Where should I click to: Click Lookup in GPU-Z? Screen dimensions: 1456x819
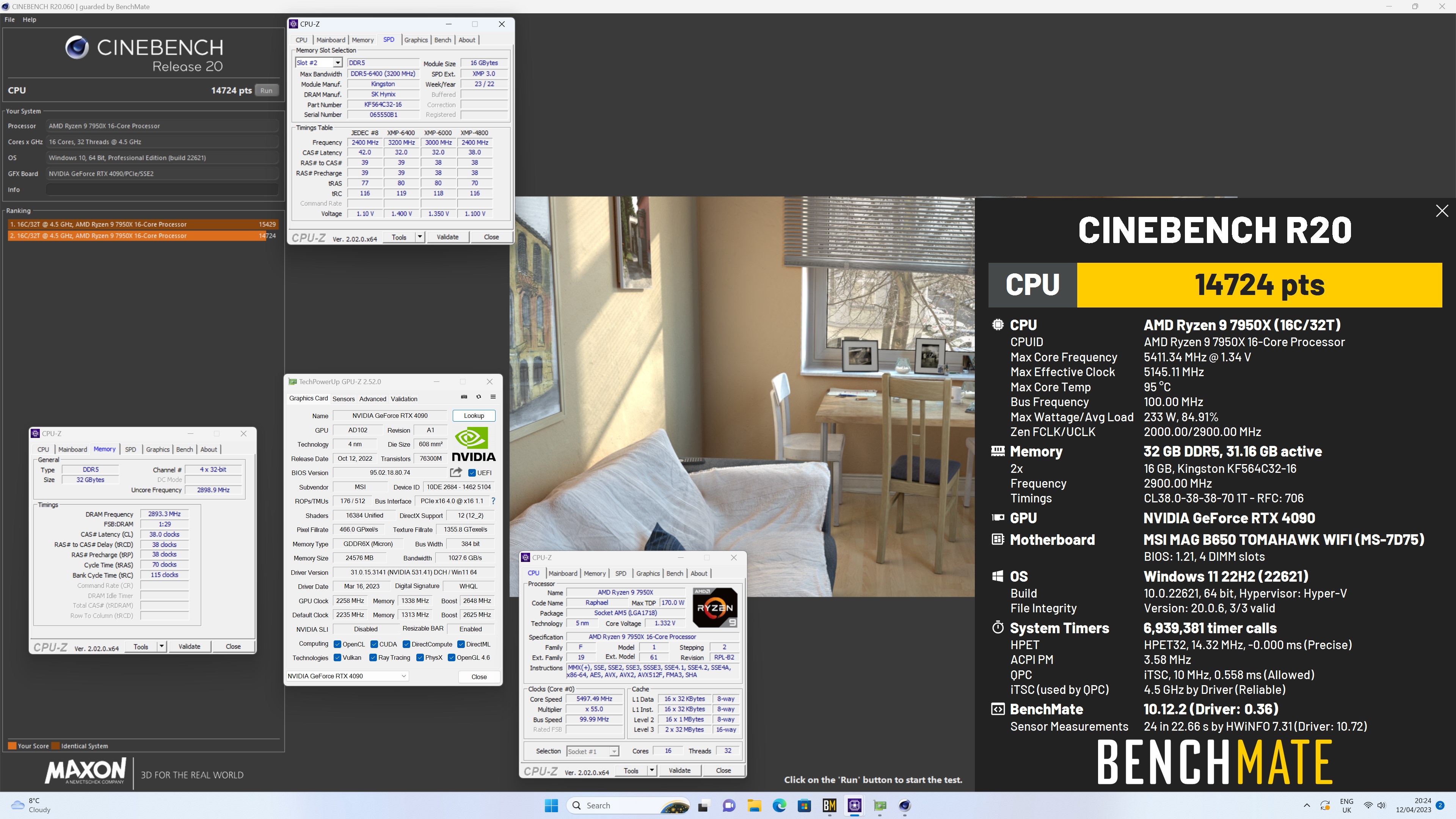click(474, 416)
